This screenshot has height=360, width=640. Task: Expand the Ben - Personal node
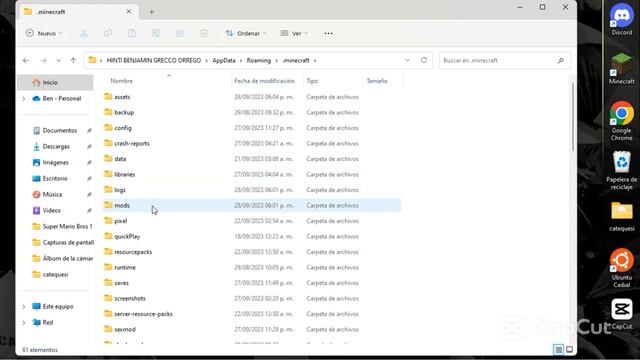click(24, 98)
